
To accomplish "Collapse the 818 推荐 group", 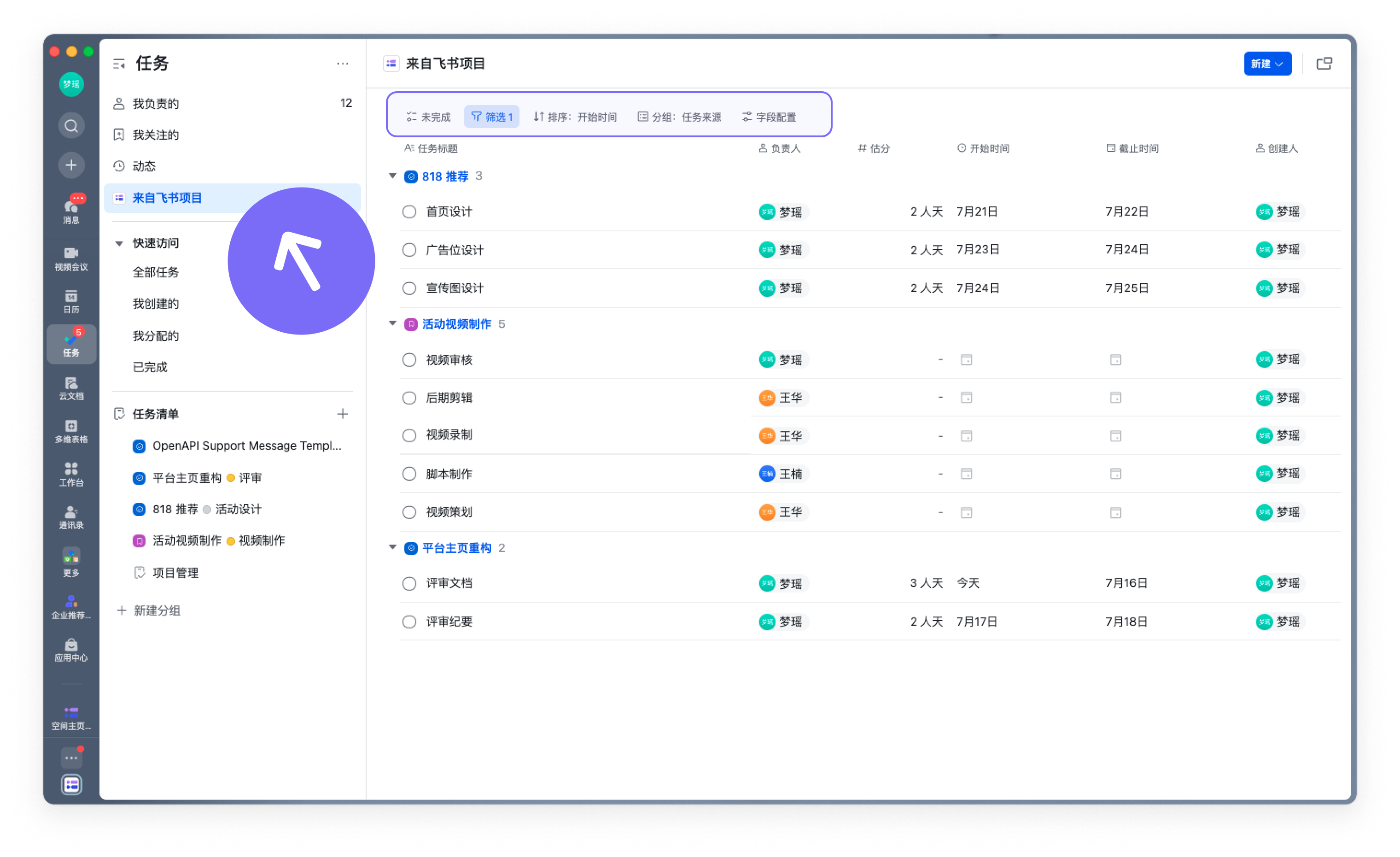I will click(x=392, y=176).
